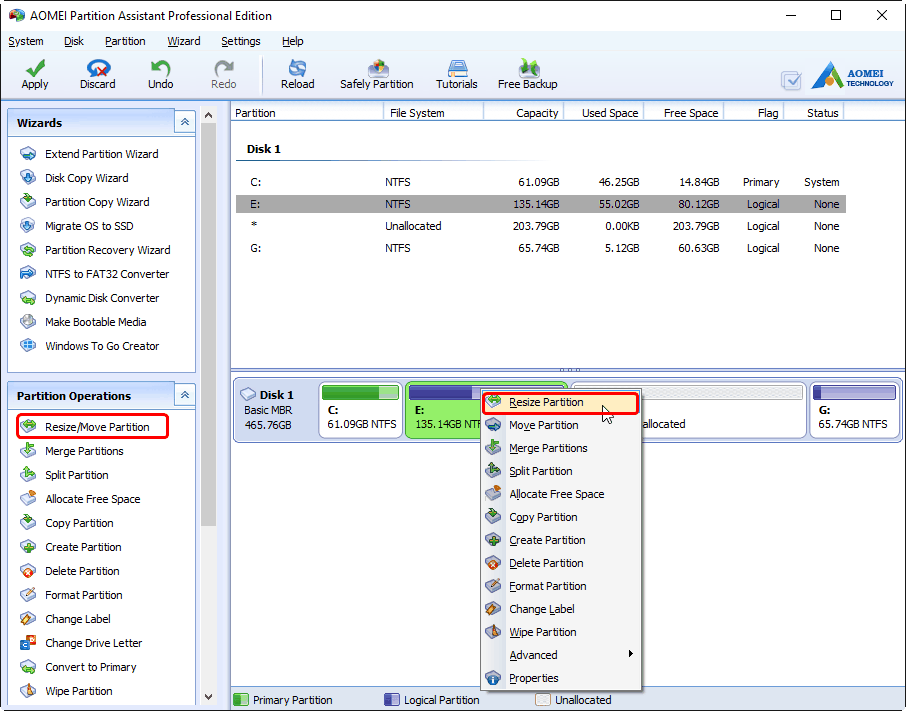Click the checkmark icon beside AOMEI logo
The width and height of the screenshot is (906, 711).
(791, 80)
